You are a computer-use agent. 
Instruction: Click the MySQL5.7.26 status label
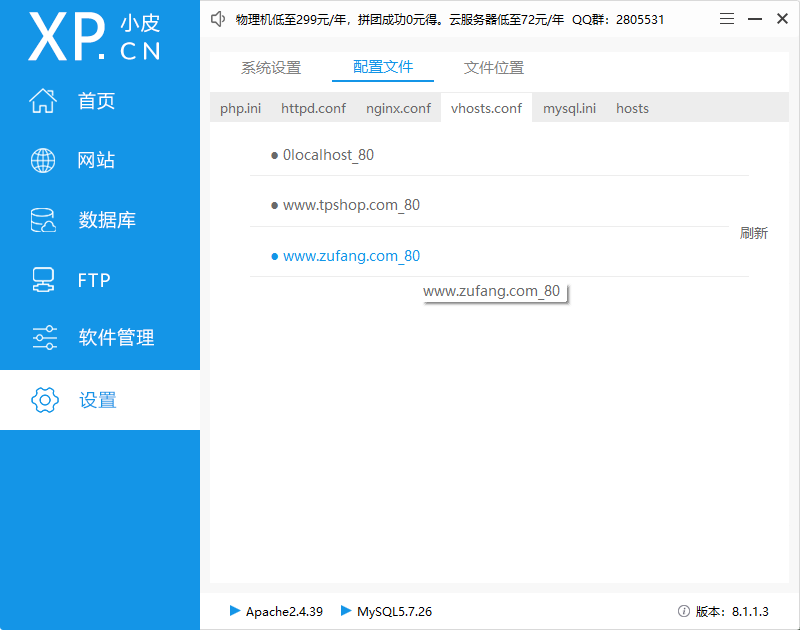[394, 611]
